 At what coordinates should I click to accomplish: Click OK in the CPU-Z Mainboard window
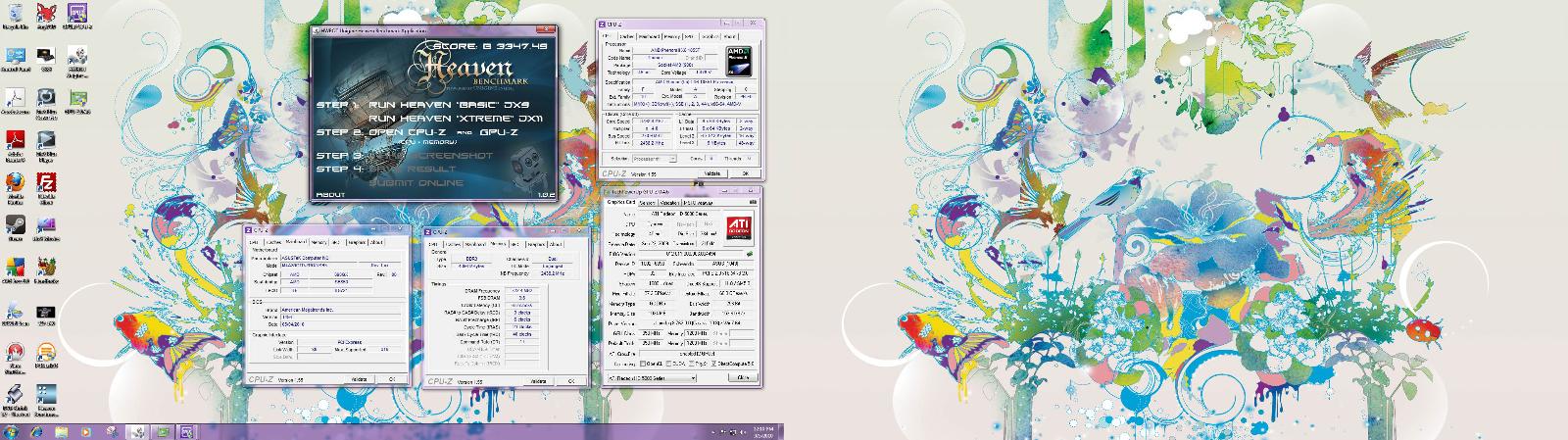pos(391,379)
